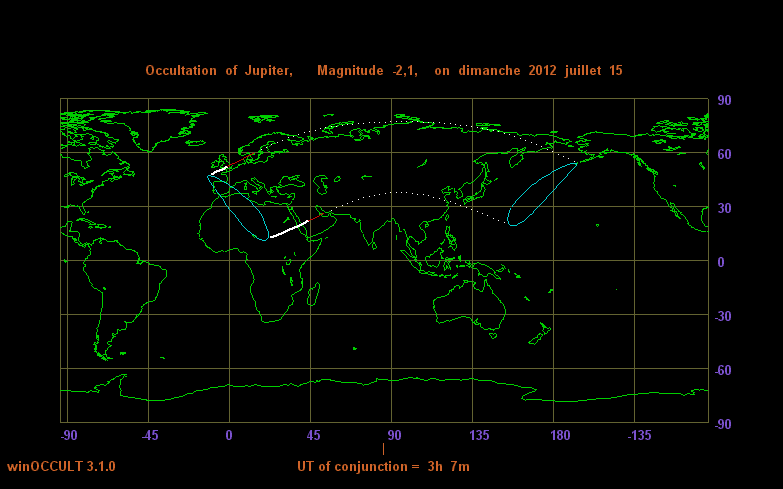The width and height of the screenshot is (783, 489).
Task: Click the longitude label '0' on the bottom axis
Action: [x=229, y=436]
